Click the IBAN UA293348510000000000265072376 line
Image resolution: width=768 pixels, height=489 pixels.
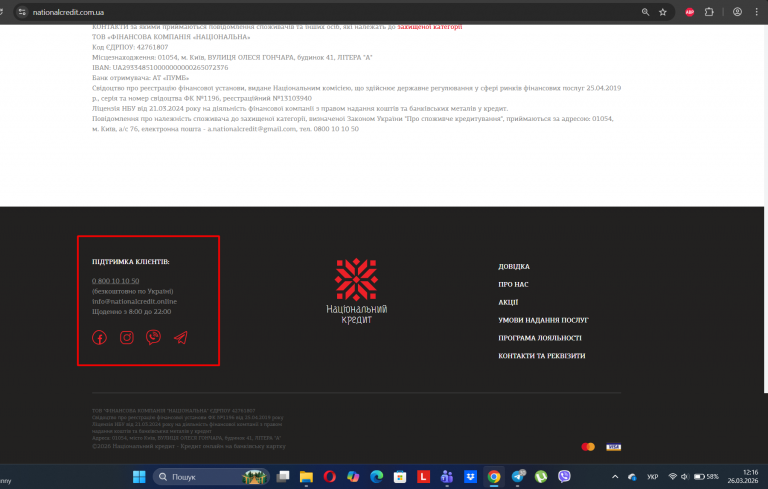[160, 68]
